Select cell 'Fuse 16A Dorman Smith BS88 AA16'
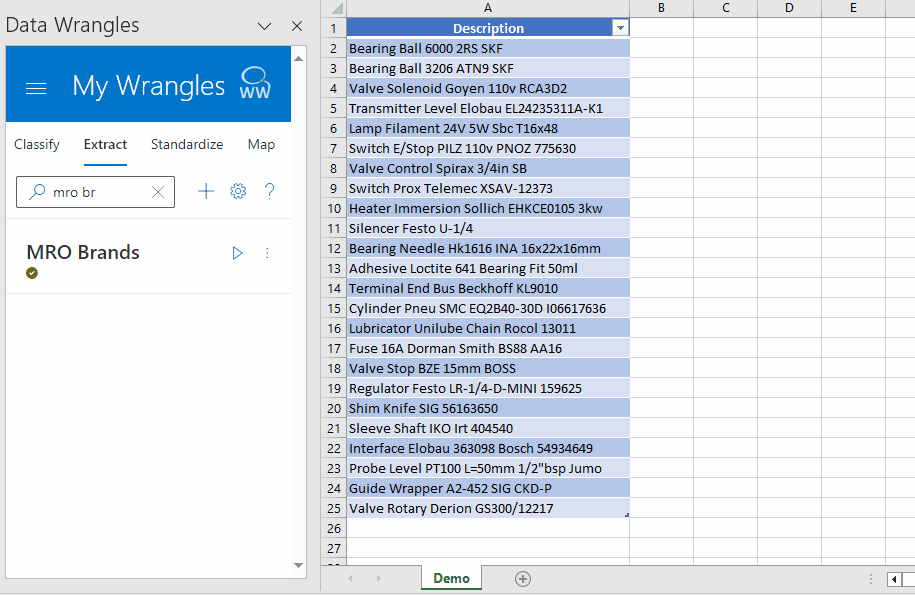Image resolution: width=915 pixels, height=595 pixels. (x=488, y=348)
